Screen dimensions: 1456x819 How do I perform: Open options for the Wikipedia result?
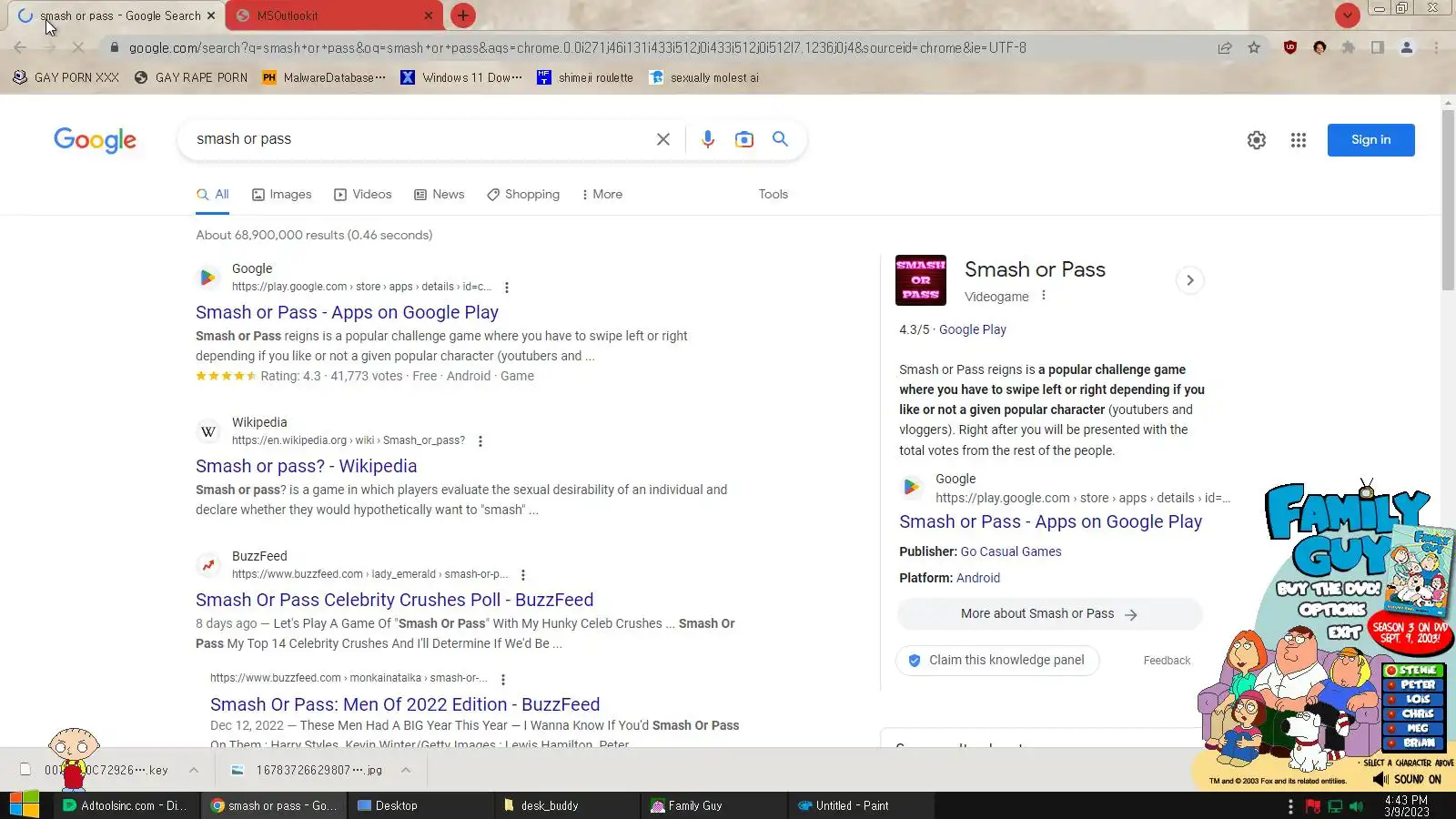(480, 441)
